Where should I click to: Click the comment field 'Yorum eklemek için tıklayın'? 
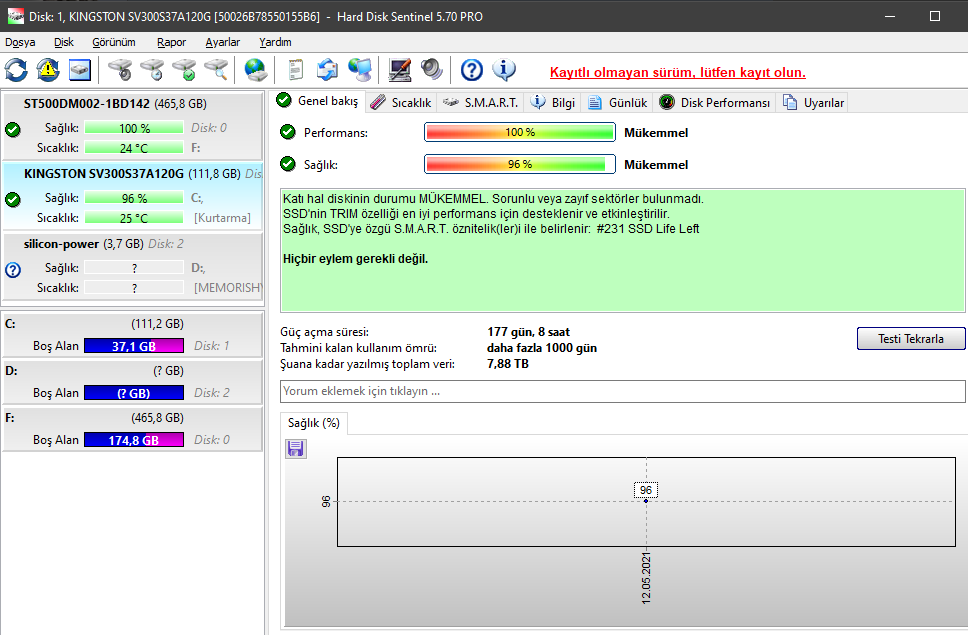click(622, 391)
